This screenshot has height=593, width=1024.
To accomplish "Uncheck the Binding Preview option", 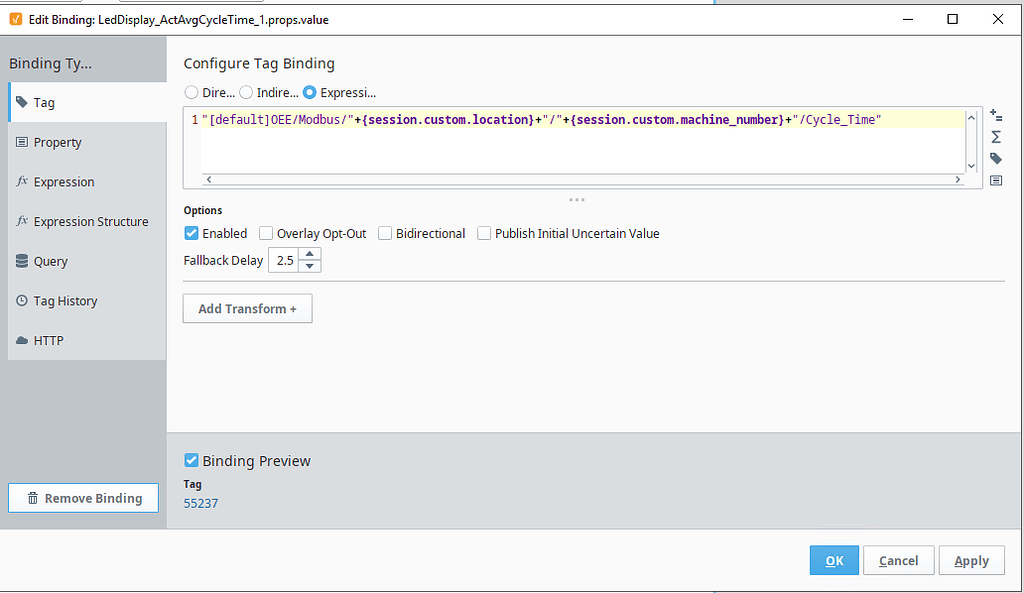I will 190,461.
